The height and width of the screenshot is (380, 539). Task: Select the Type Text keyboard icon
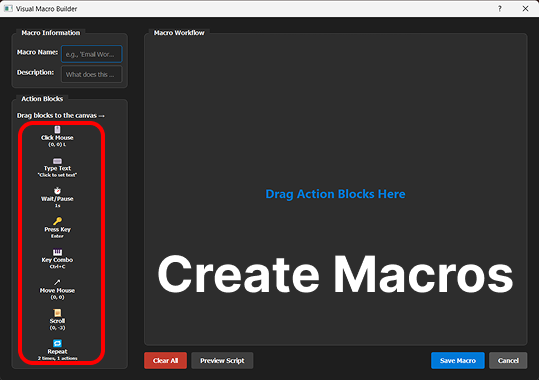click(x=57, y=161)
